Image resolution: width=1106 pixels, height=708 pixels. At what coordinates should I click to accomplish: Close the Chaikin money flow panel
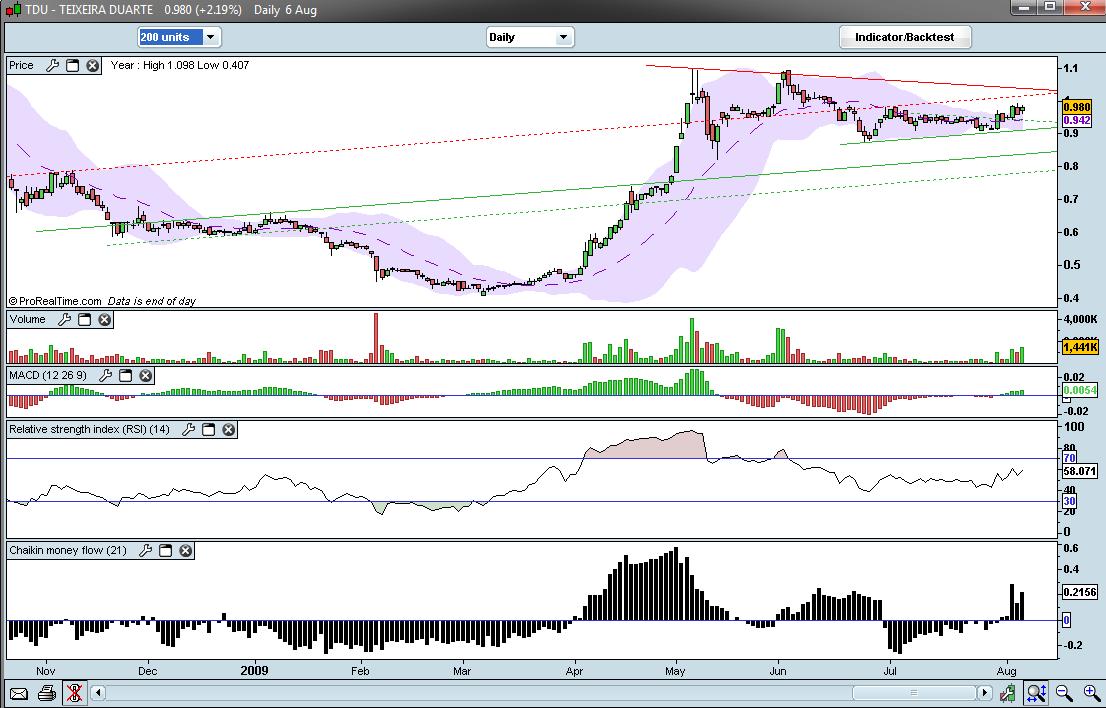click(186, 551)
